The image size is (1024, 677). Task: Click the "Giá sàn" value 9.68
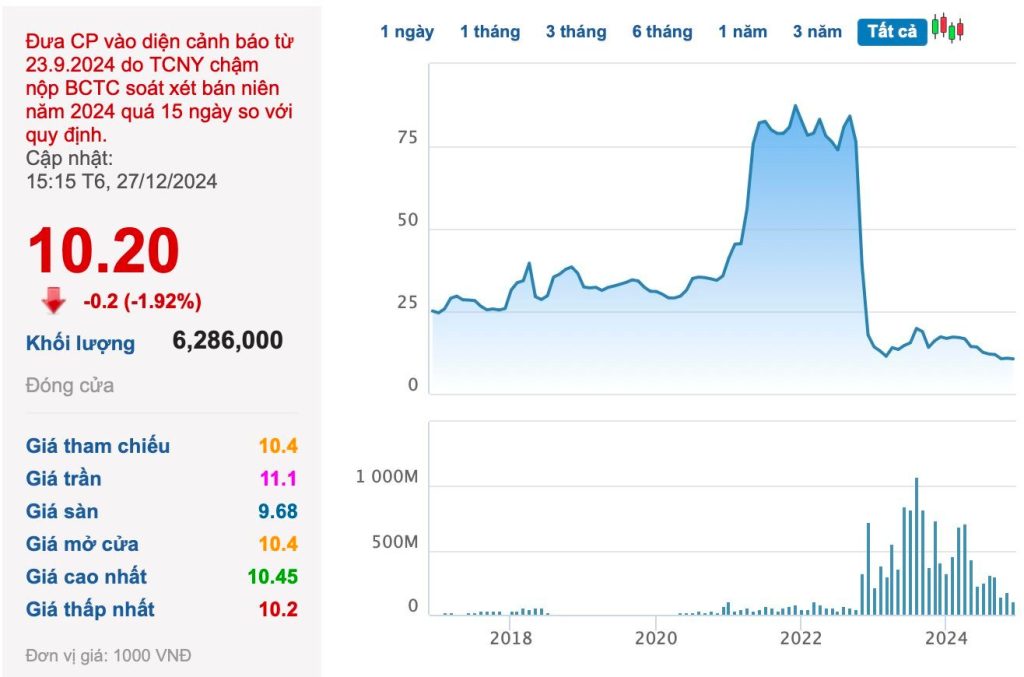278,512
